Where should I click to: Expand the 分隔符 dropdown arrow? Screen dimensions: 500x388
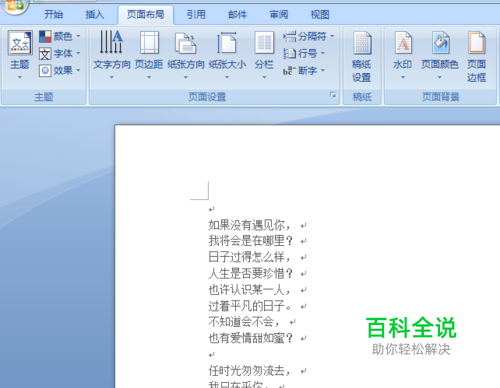332,36
